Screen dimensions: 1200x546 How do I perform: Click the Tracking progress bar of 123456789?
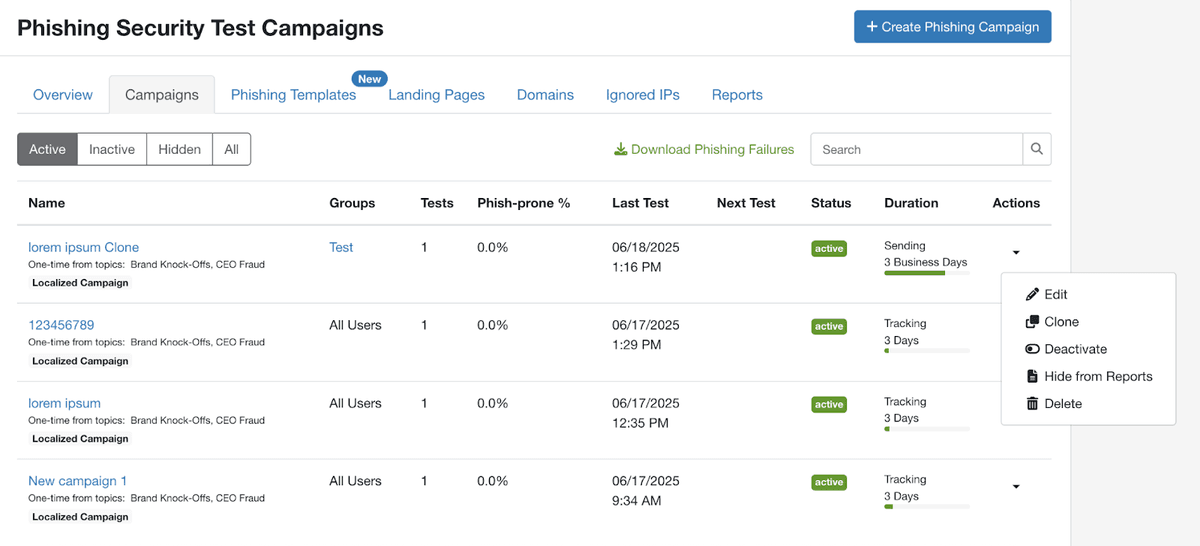click(x=927, y=351)
